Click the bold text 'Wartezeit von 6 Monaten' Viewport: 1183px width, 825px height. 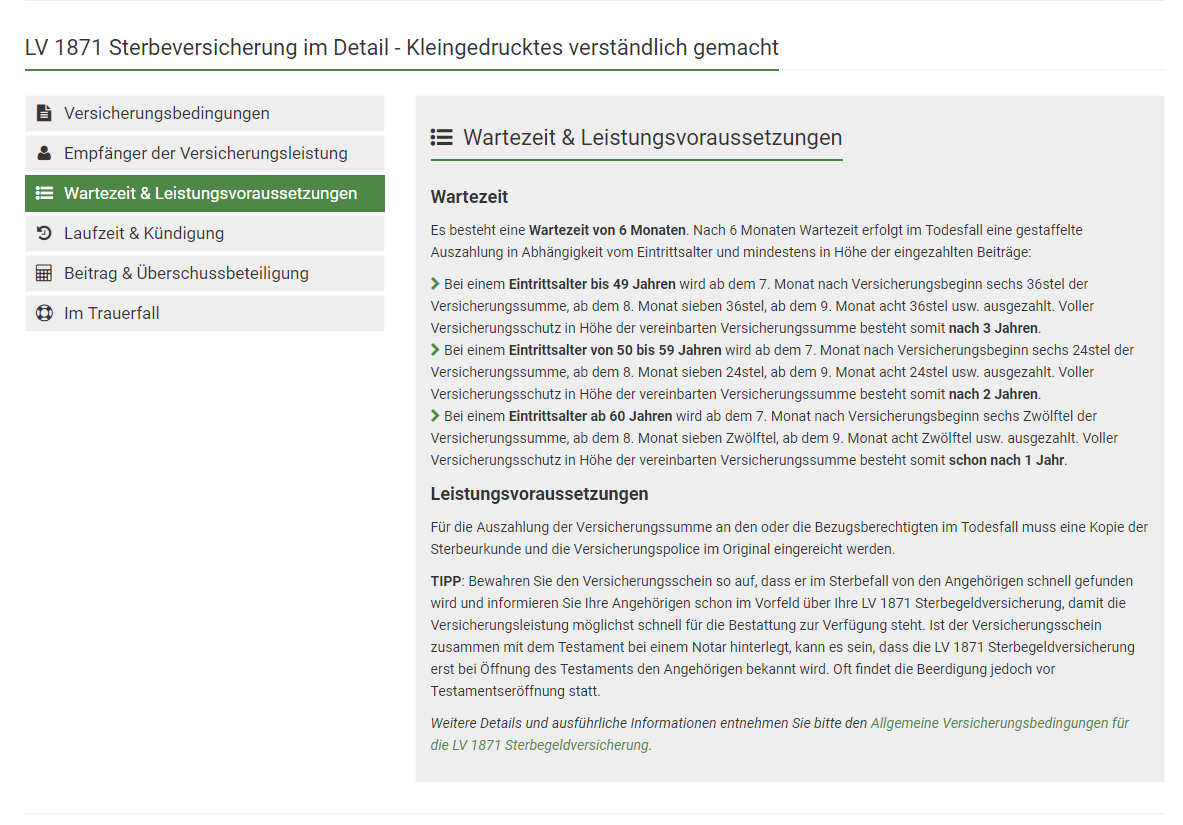tap(607, 230)
